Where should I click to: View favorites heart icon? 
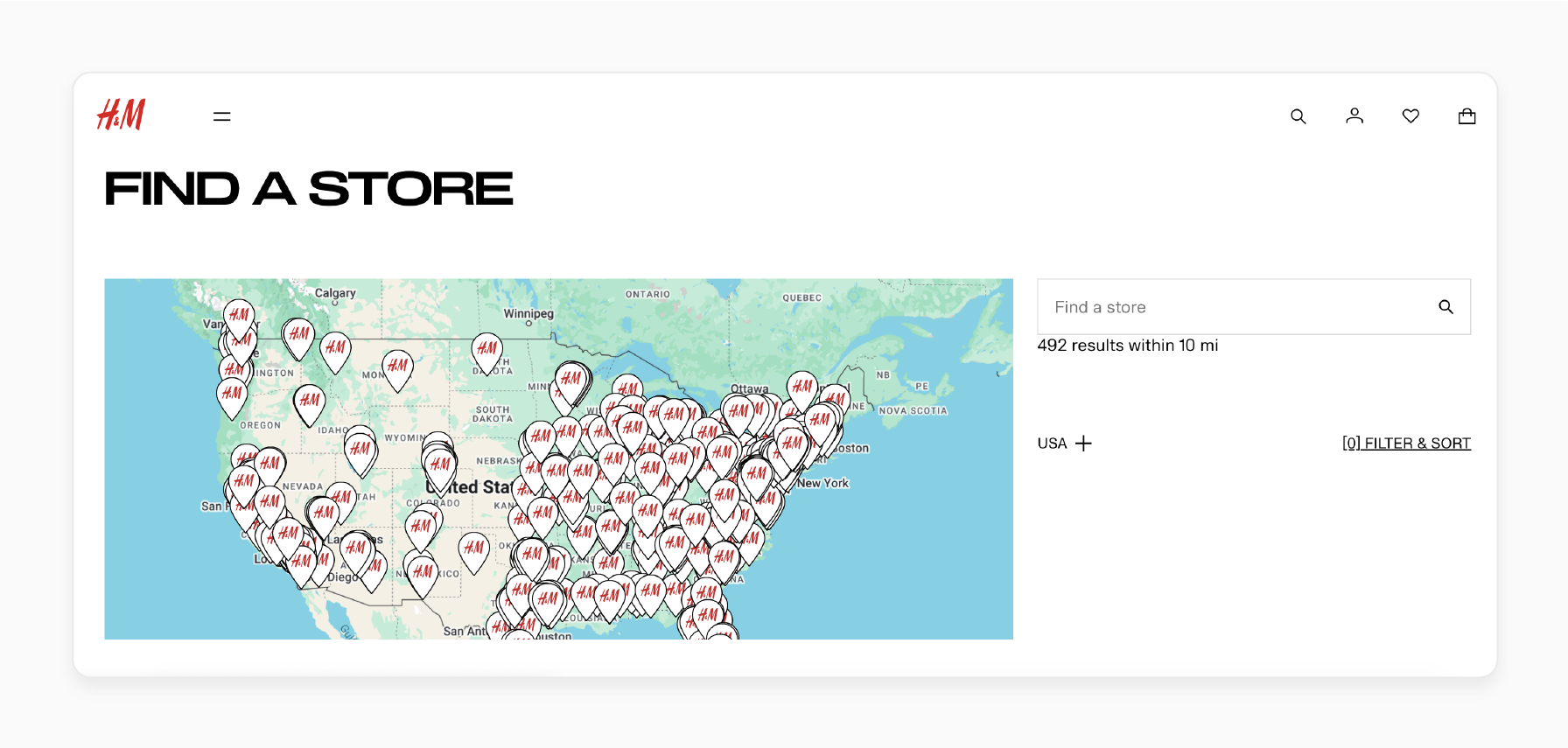[1410, 115]
